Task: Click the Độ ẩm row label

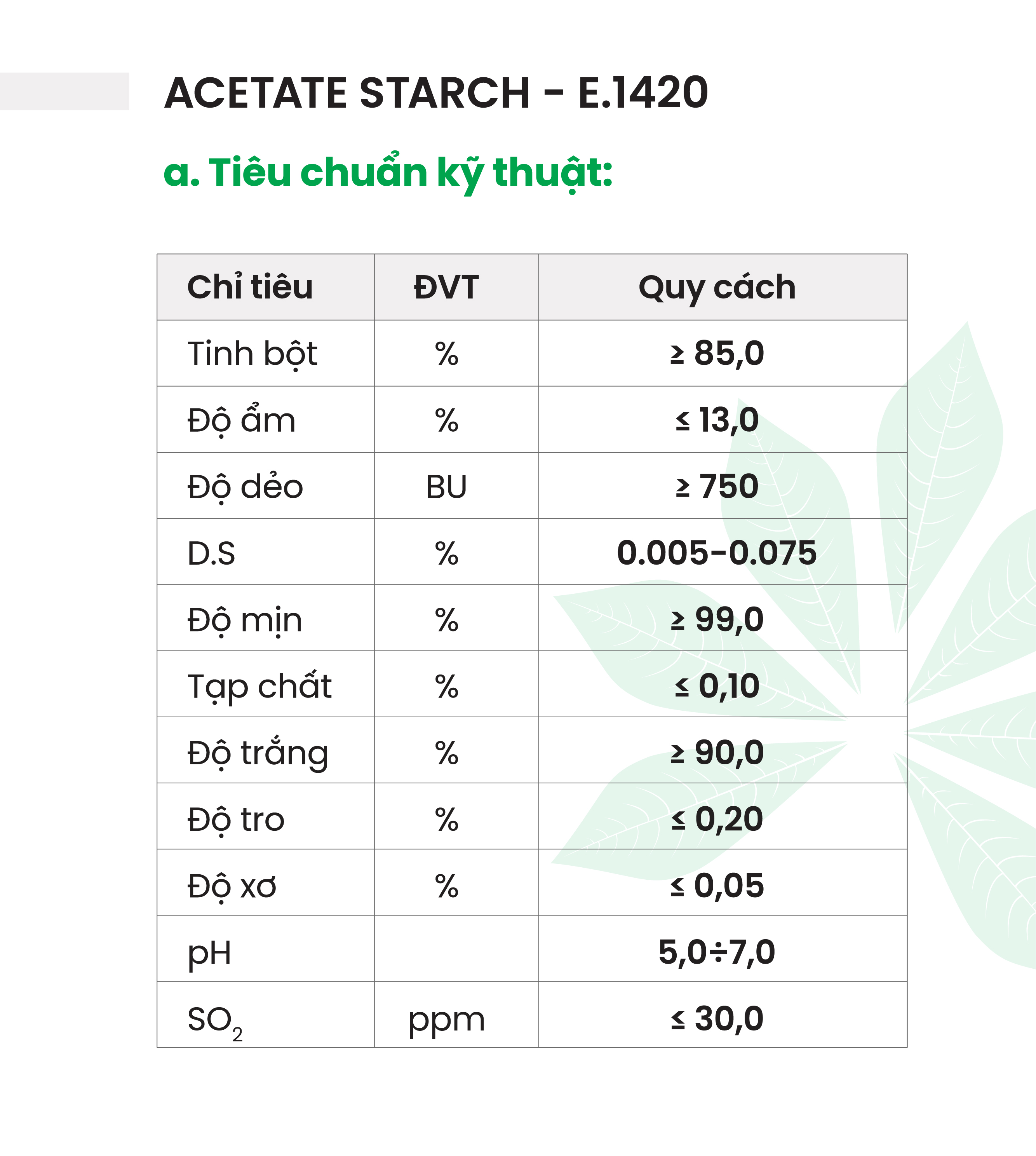Action: click(x=241, y=420)
